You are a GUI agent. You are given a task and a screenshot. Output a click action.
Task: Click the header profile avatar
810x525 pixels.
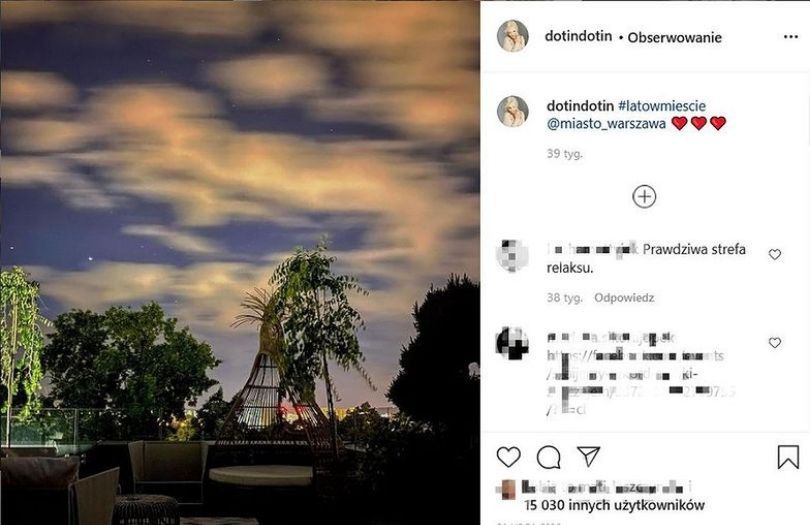(512, 36)
